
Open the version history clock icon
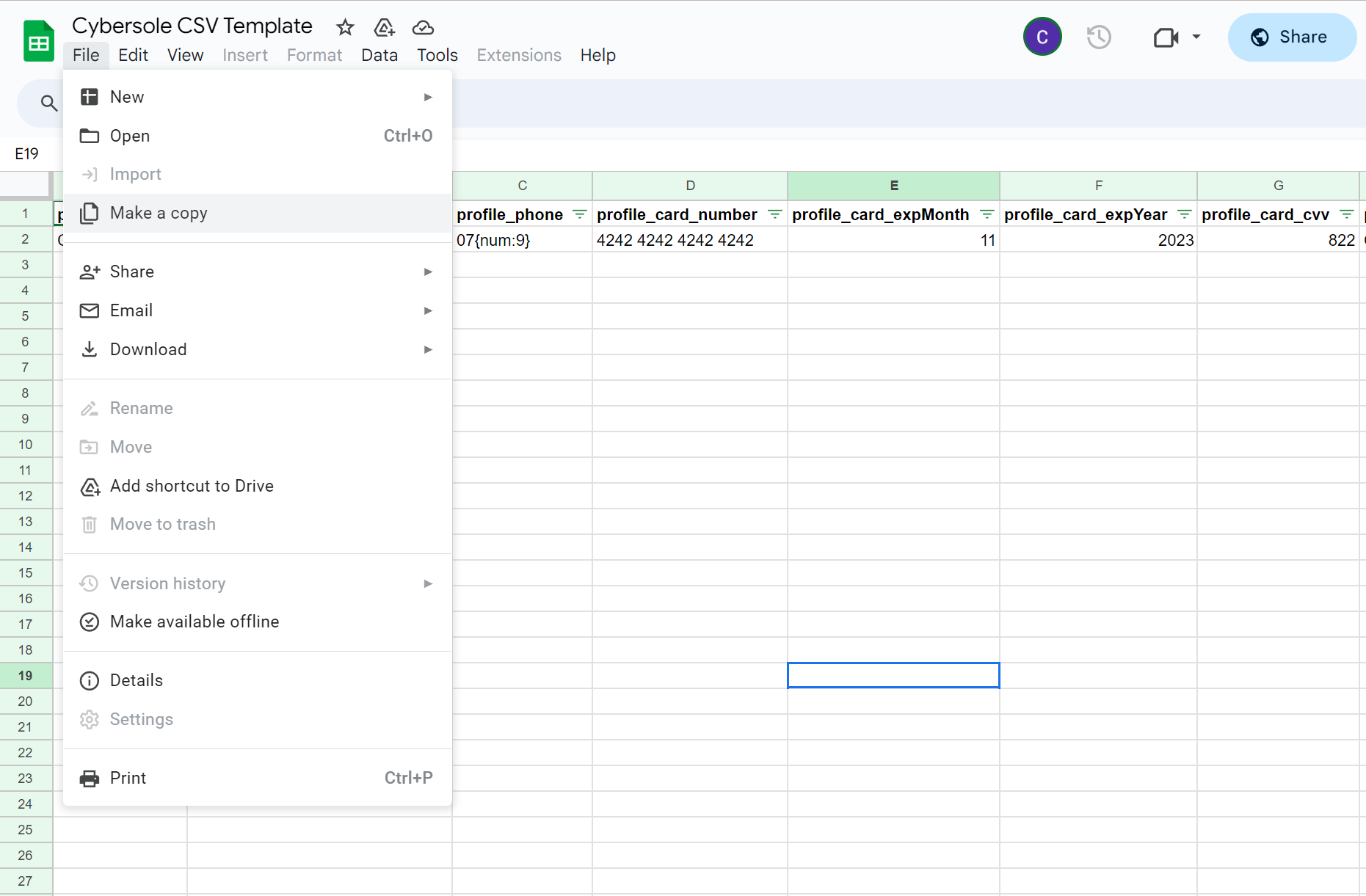pos(1098,37)
